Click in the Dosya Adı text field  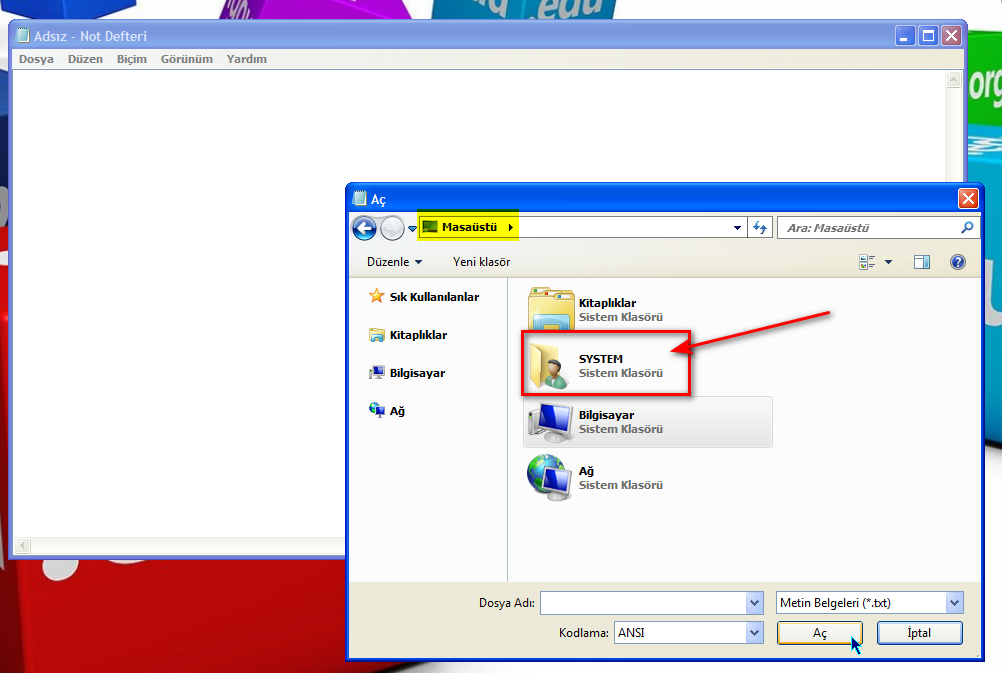(x=643, y=603)
